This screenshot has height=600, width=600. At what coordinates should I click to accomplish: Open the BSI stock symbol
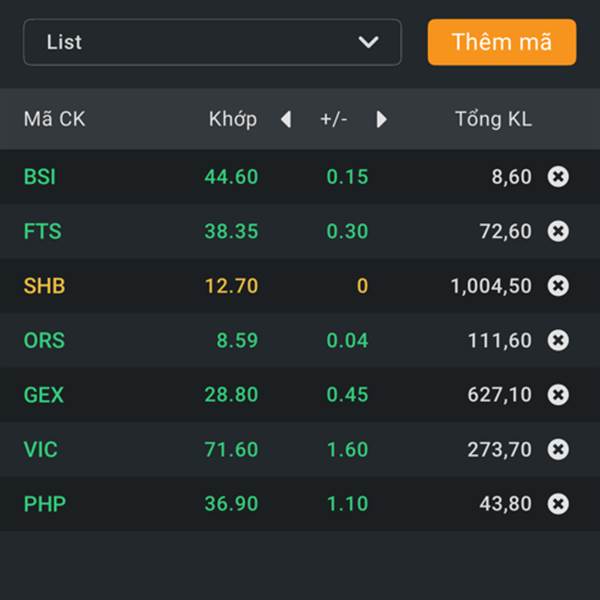40,176
